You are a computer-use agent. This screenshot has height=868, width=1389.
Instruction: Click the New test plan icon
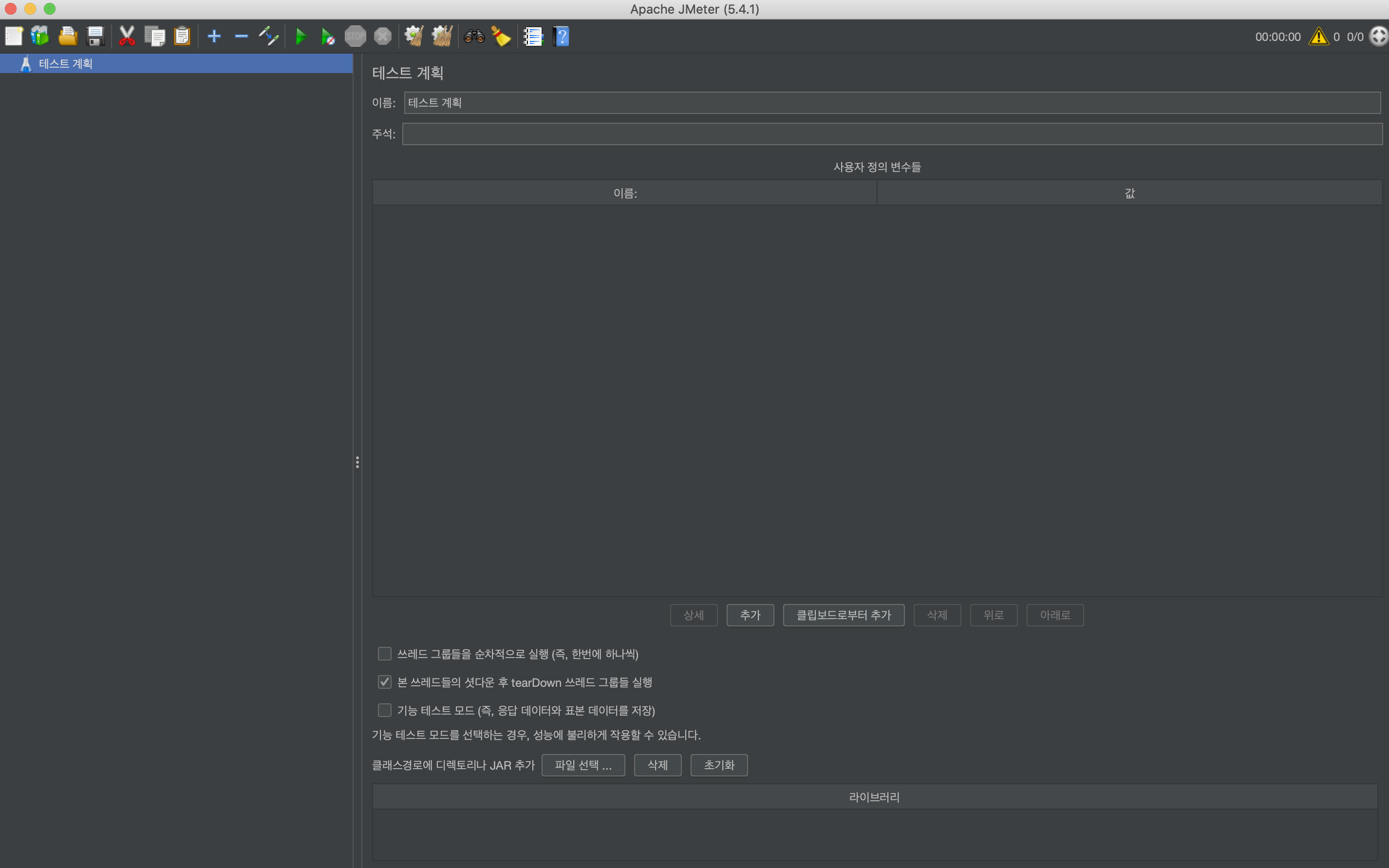click(14, 36)
